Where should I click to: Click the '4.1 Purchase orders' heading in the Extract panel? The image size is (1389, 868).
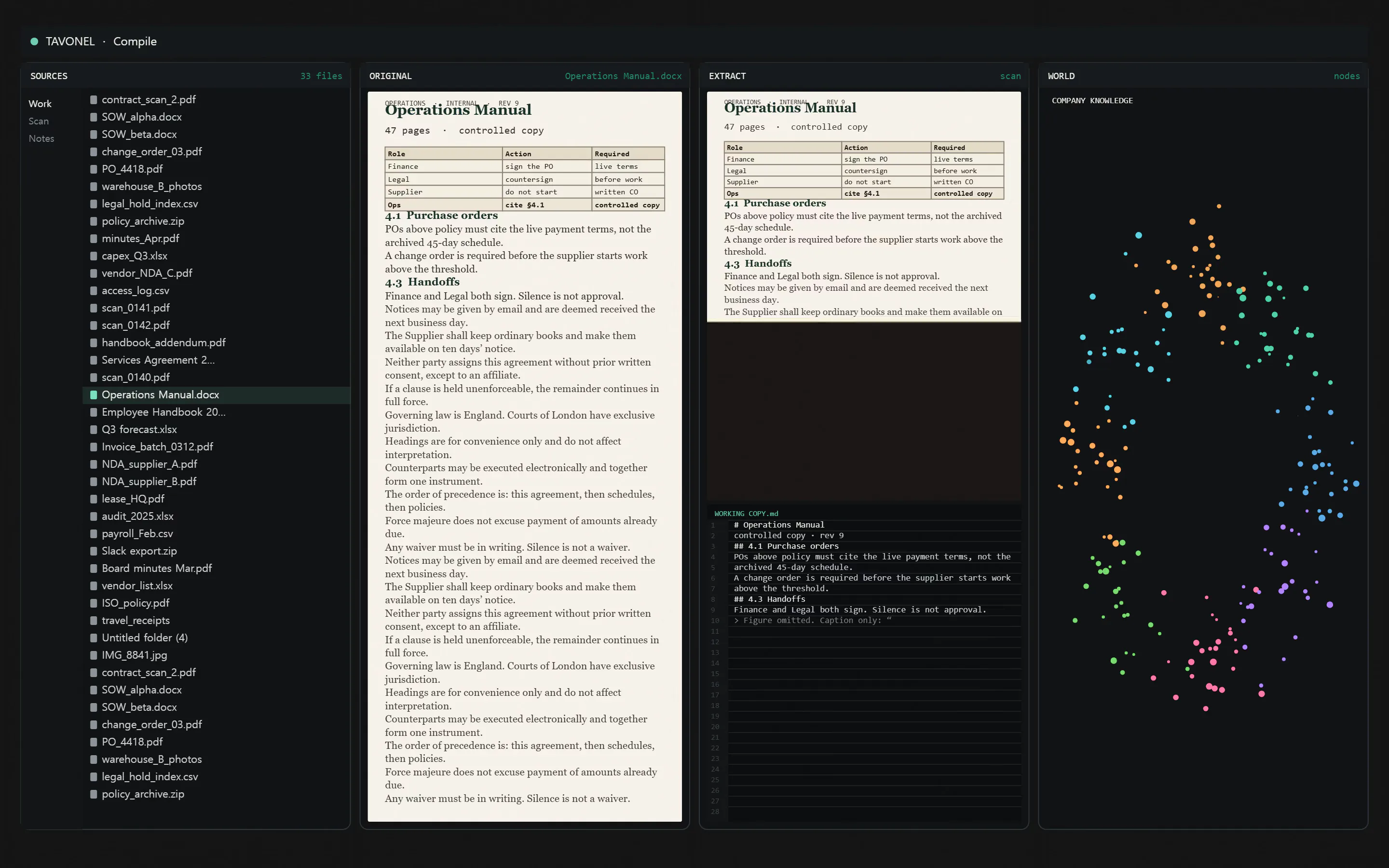pos(775,203)
